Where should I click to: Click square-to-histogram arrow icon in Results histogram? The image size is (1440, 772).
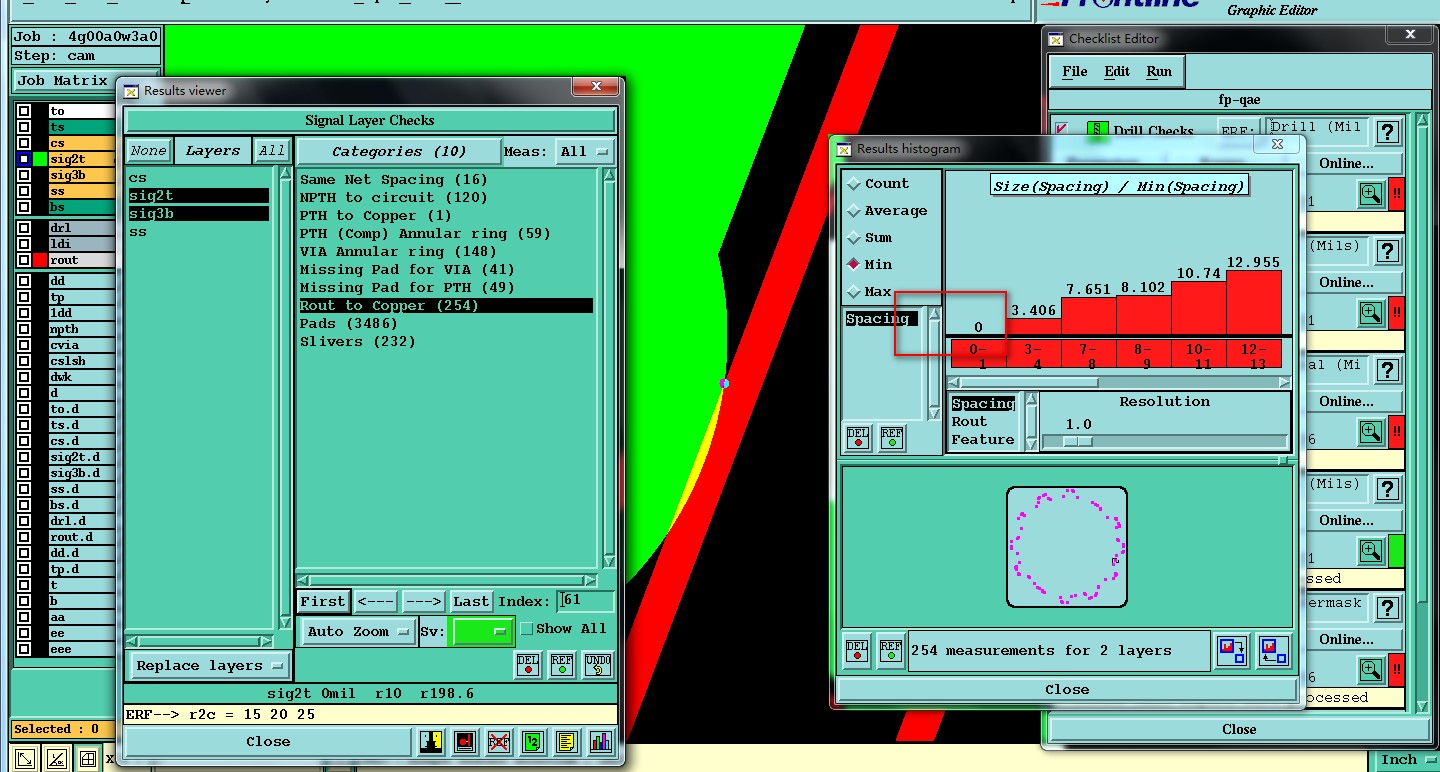click(x=1273, y=651)
